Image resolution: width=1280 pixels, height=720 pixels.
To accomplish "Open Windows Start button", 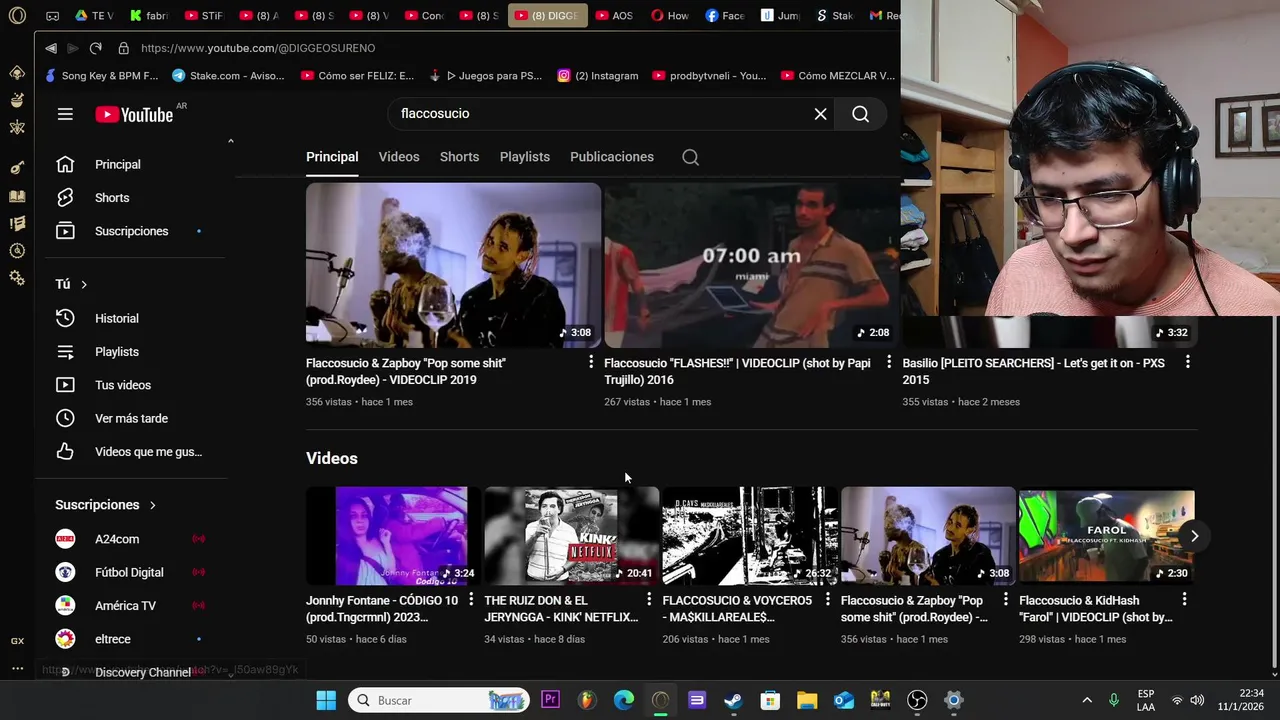I will coord(326,700).
